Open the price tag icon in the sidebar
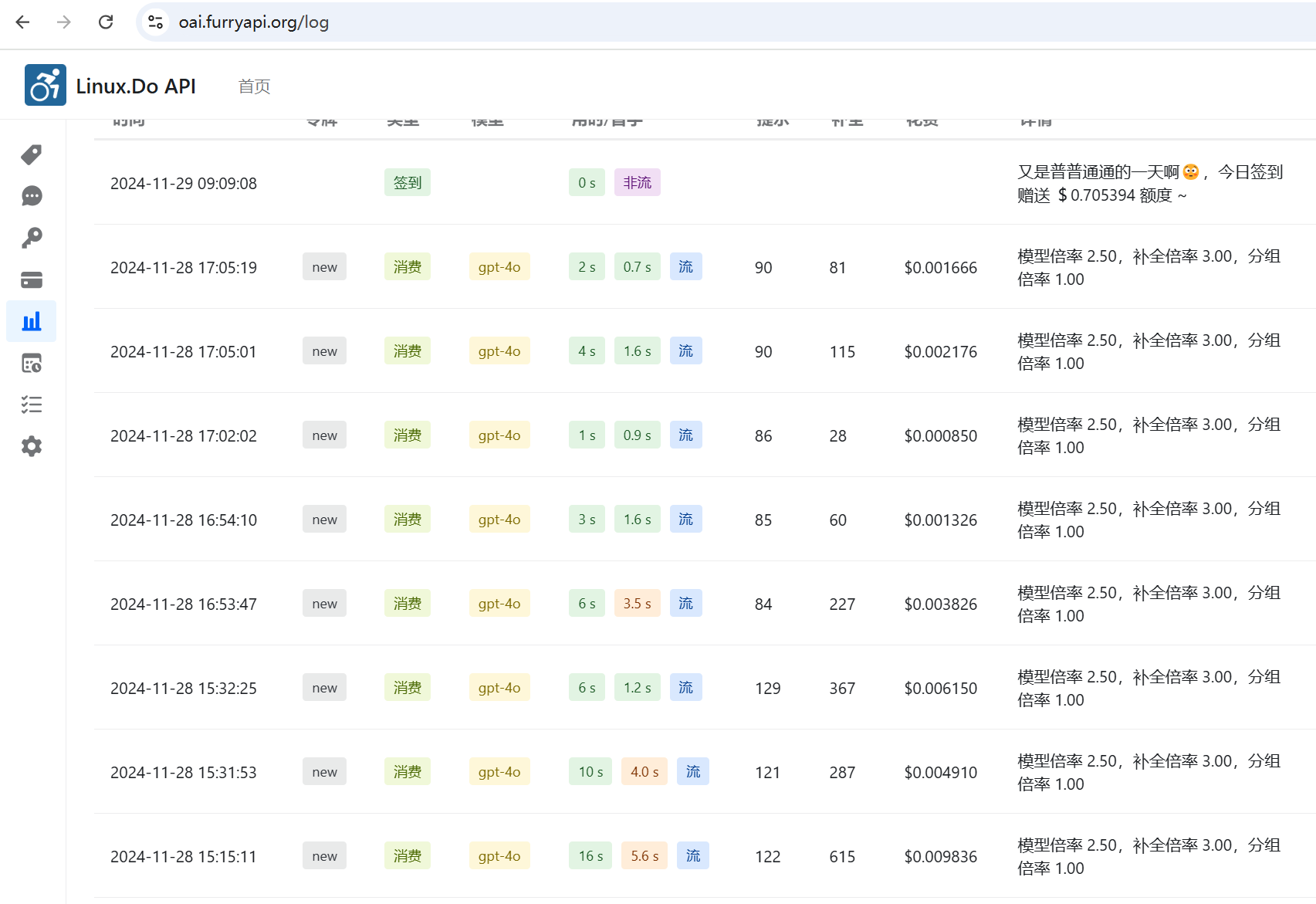The height and width of the screenshot is (904, 1316). coord(32,154)
